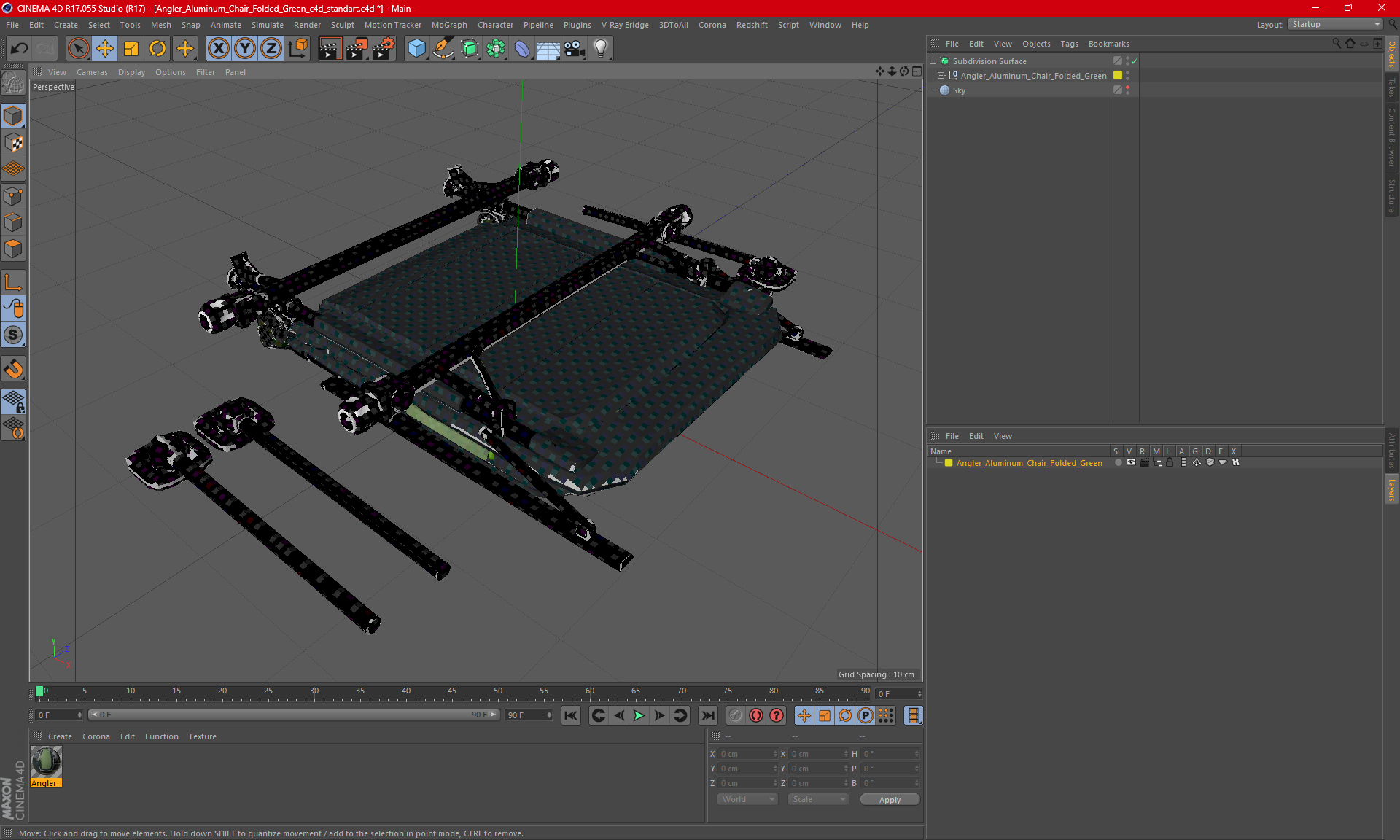Select the Scale tool in the toolbar
Viewport: 1400px width, 840px height.
click(x=131, y=49)
